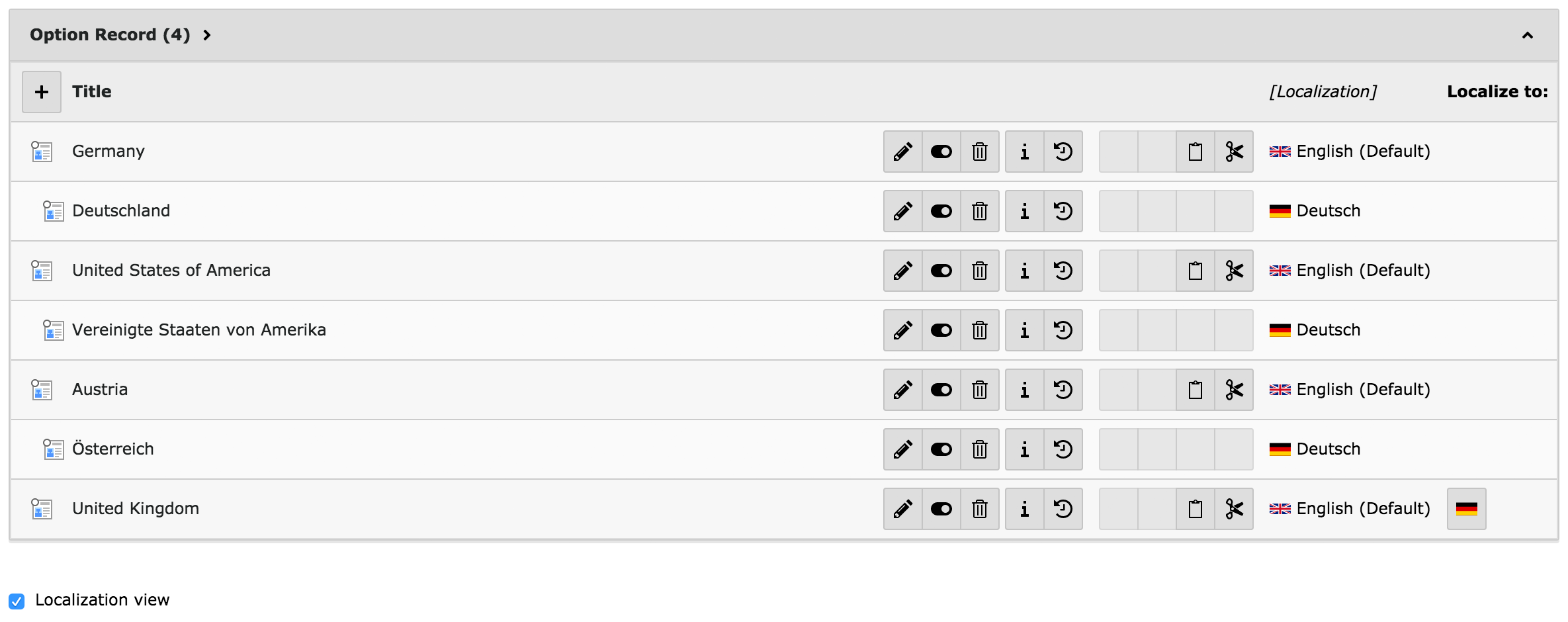Show info for United States of America record
The image size is (1568, 622).
(x=1024, y=271)
